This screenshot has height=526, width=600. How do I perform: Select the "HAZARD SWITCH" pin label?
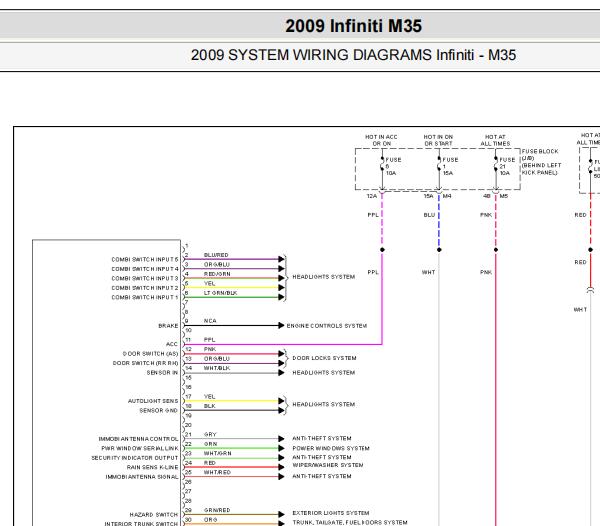[154, 515]
